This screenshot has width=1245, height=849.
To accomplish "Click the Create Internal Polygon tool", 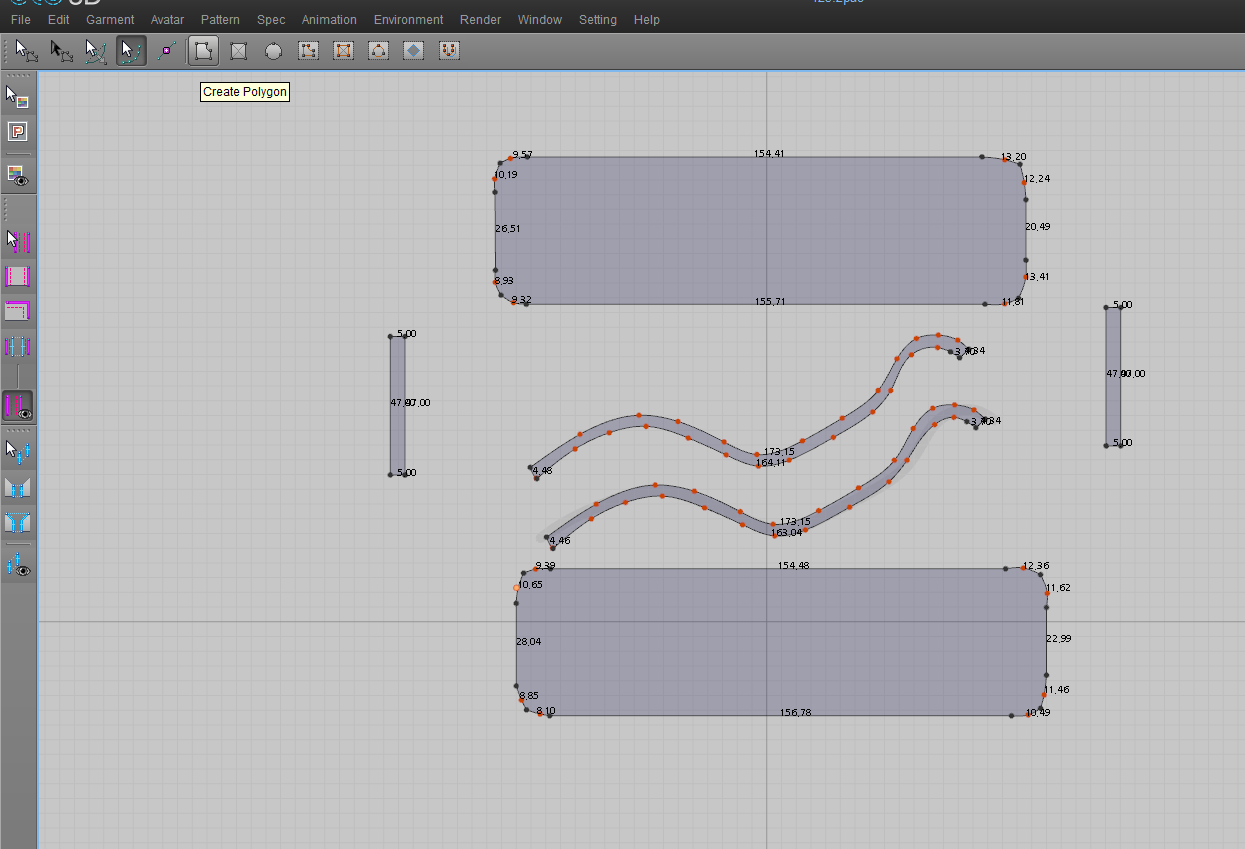I will pos(309,50).
